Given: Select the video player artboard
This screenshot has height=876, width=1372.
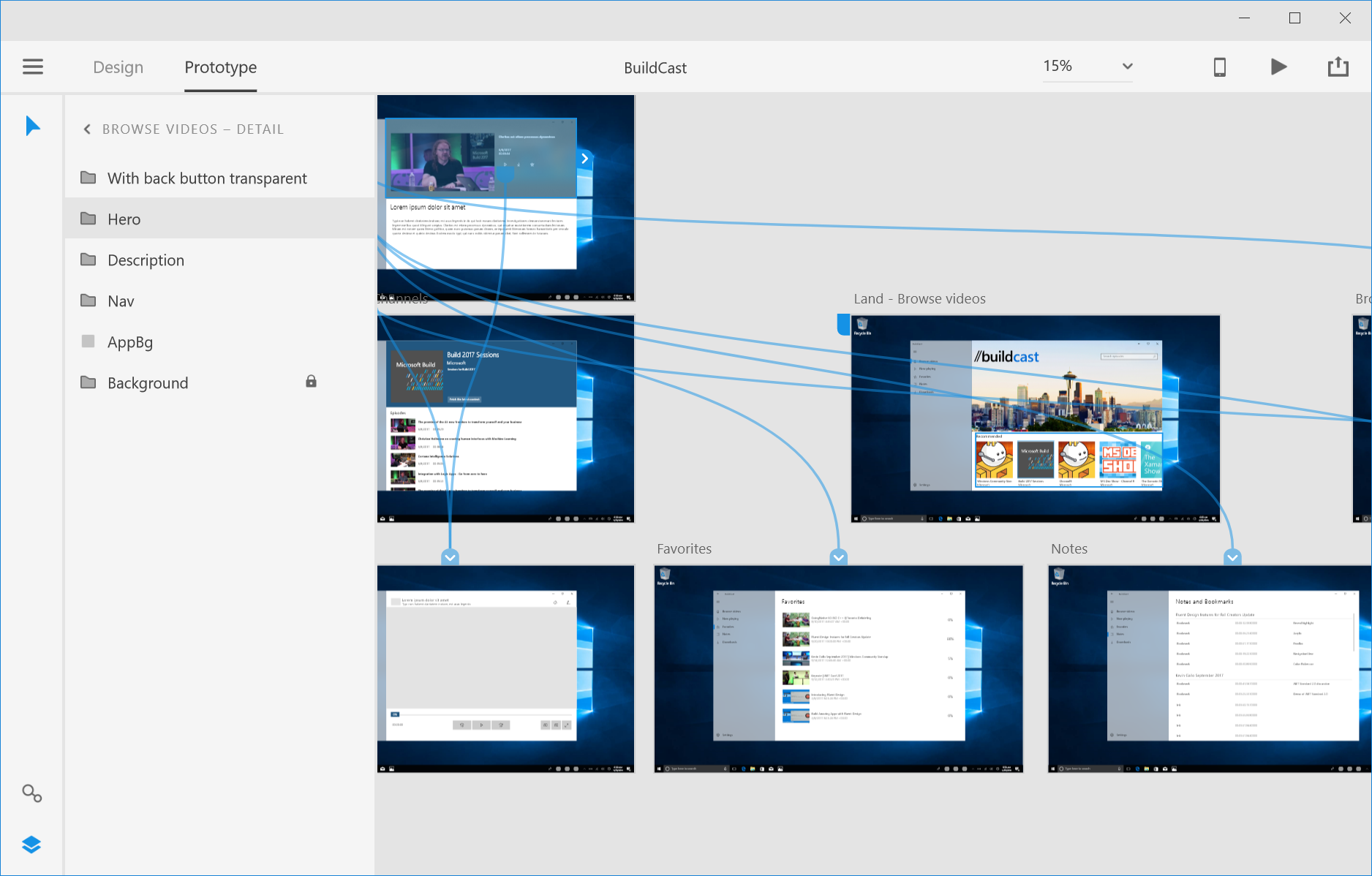Looking at the screenshot, I should 505,669.
